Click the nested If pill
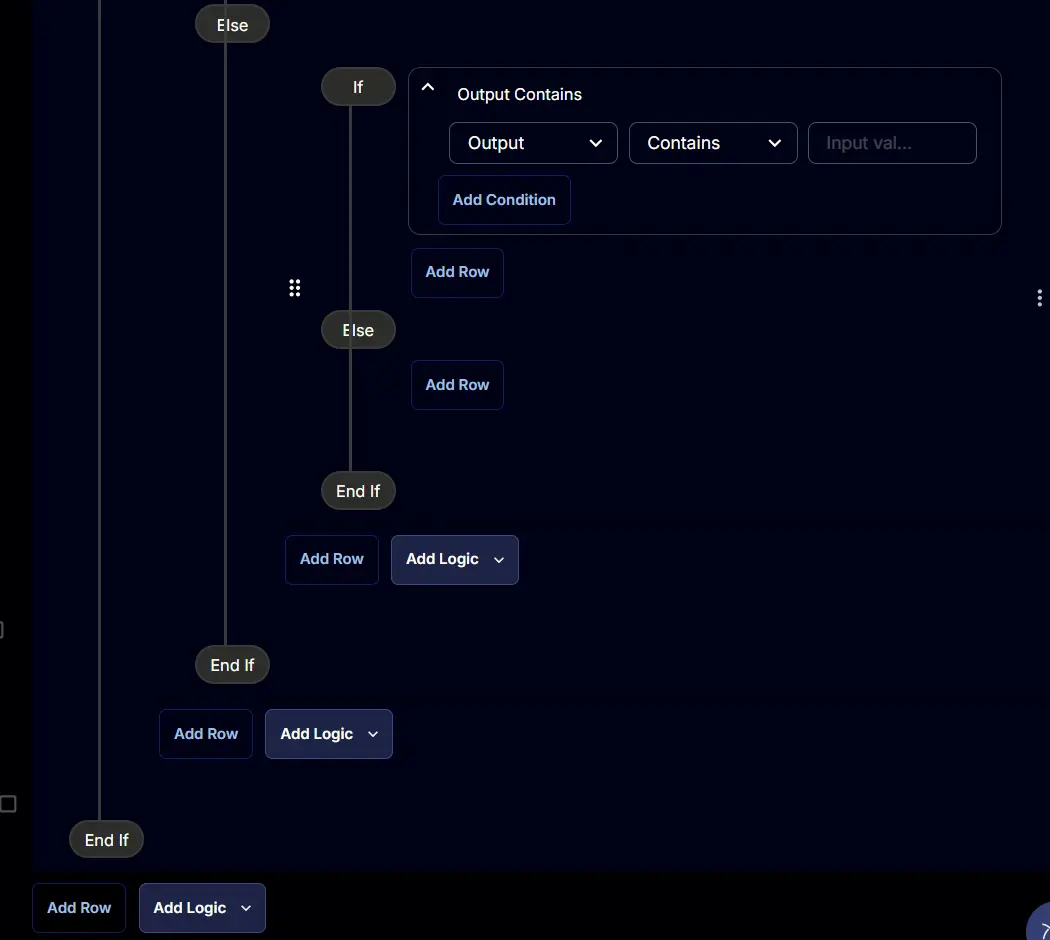This screenshot has height=940, width=1050. pyautogui.click(x=358, y=87)
